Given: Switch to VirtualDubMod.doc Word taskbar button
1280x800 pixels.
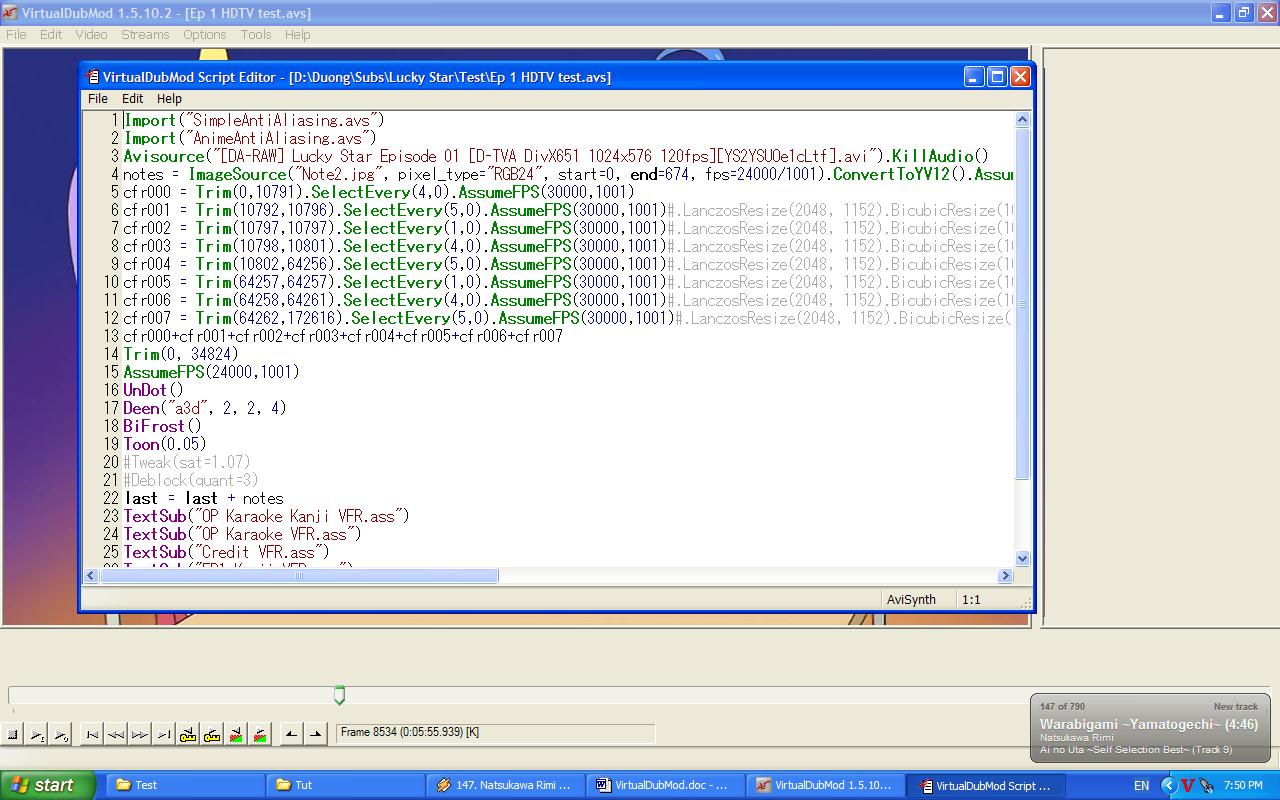Looking at the screenshot, I should (x=666, y=785).
